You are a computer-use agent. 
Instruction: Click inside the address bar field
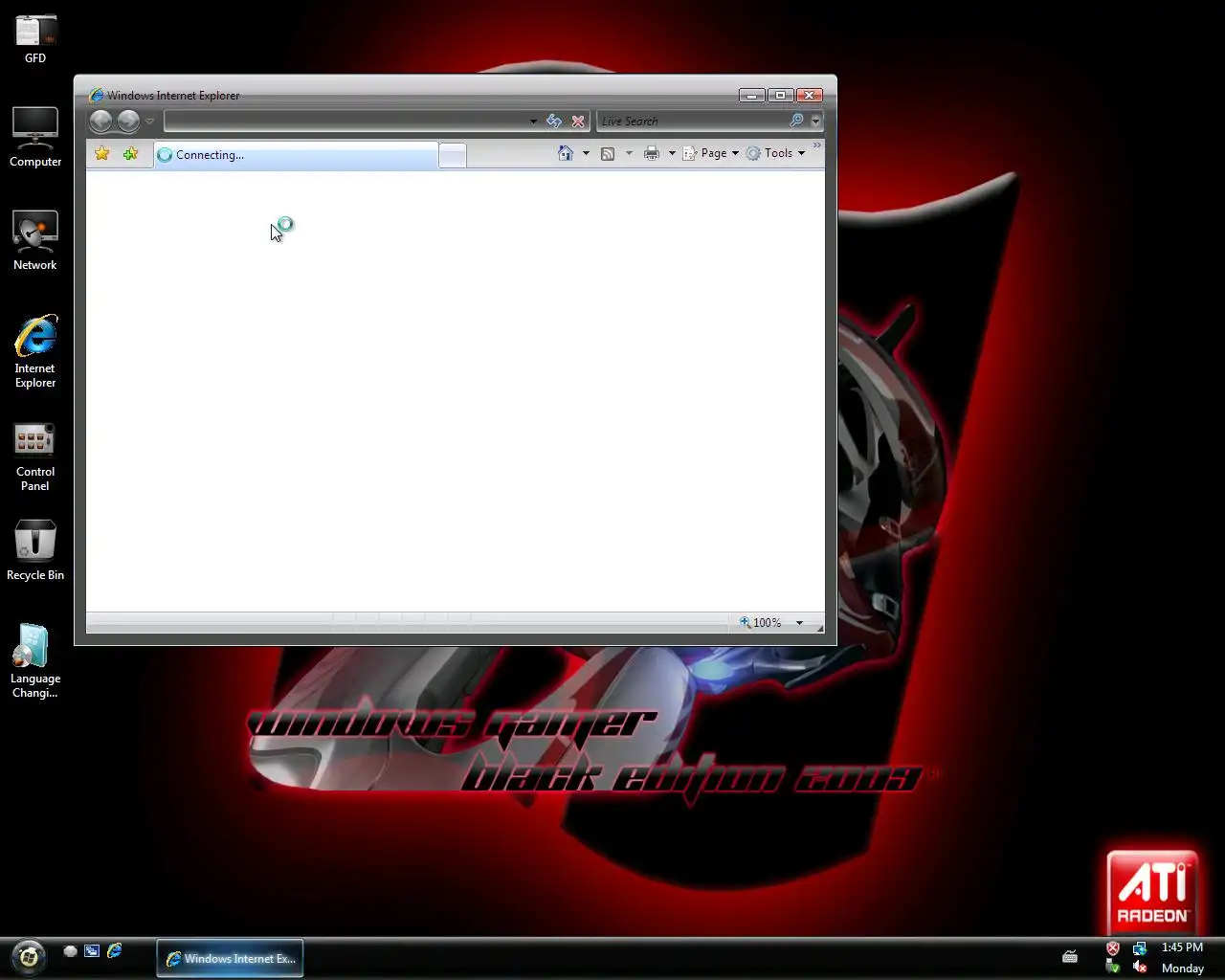(345, 122)
